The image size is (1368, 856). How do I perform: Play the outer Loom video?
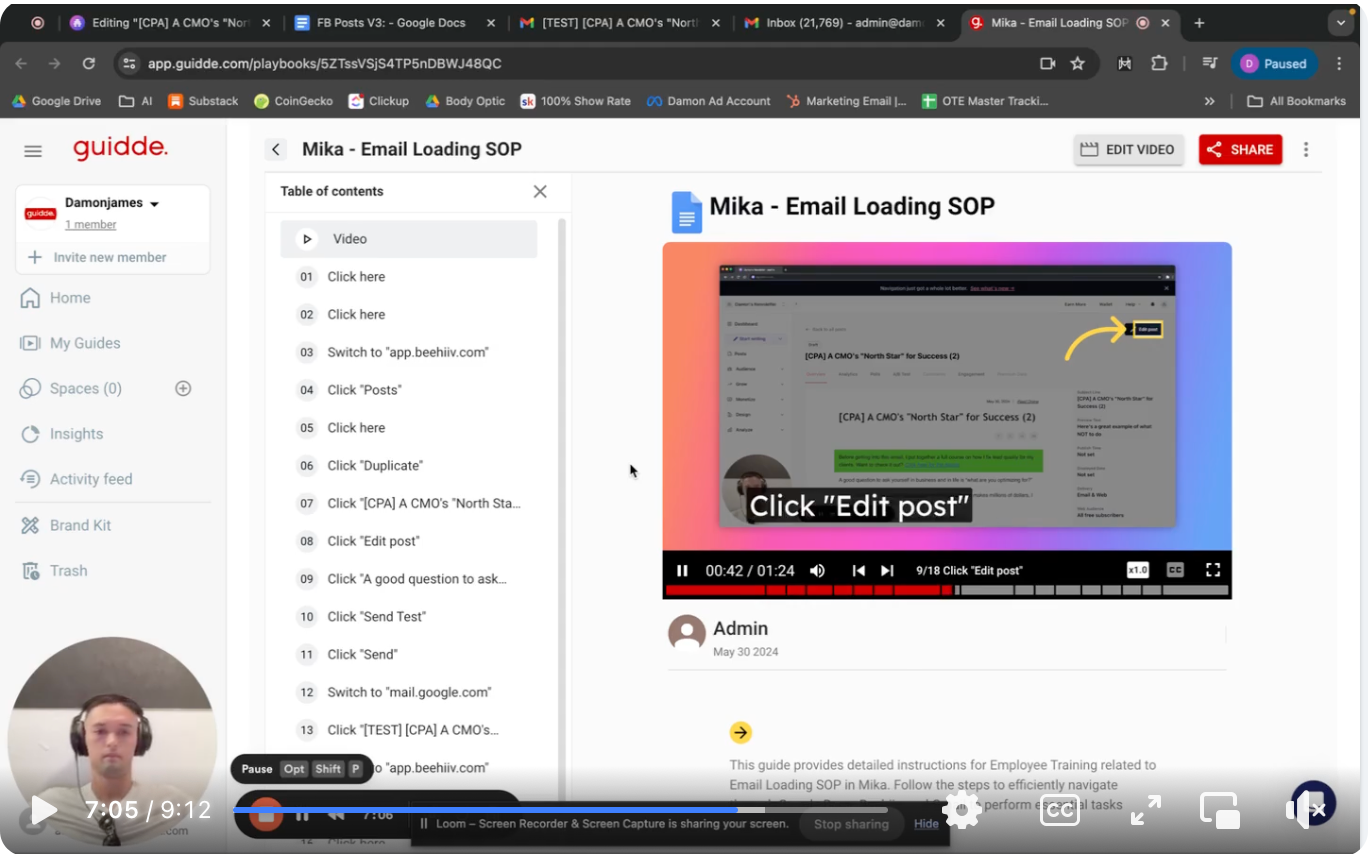pos(43,809)
